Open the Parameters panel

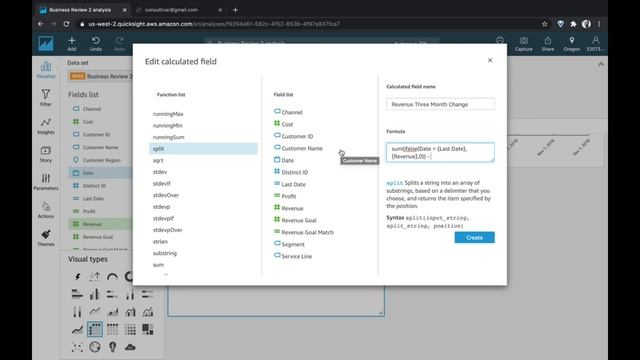[x=46, y=182]
